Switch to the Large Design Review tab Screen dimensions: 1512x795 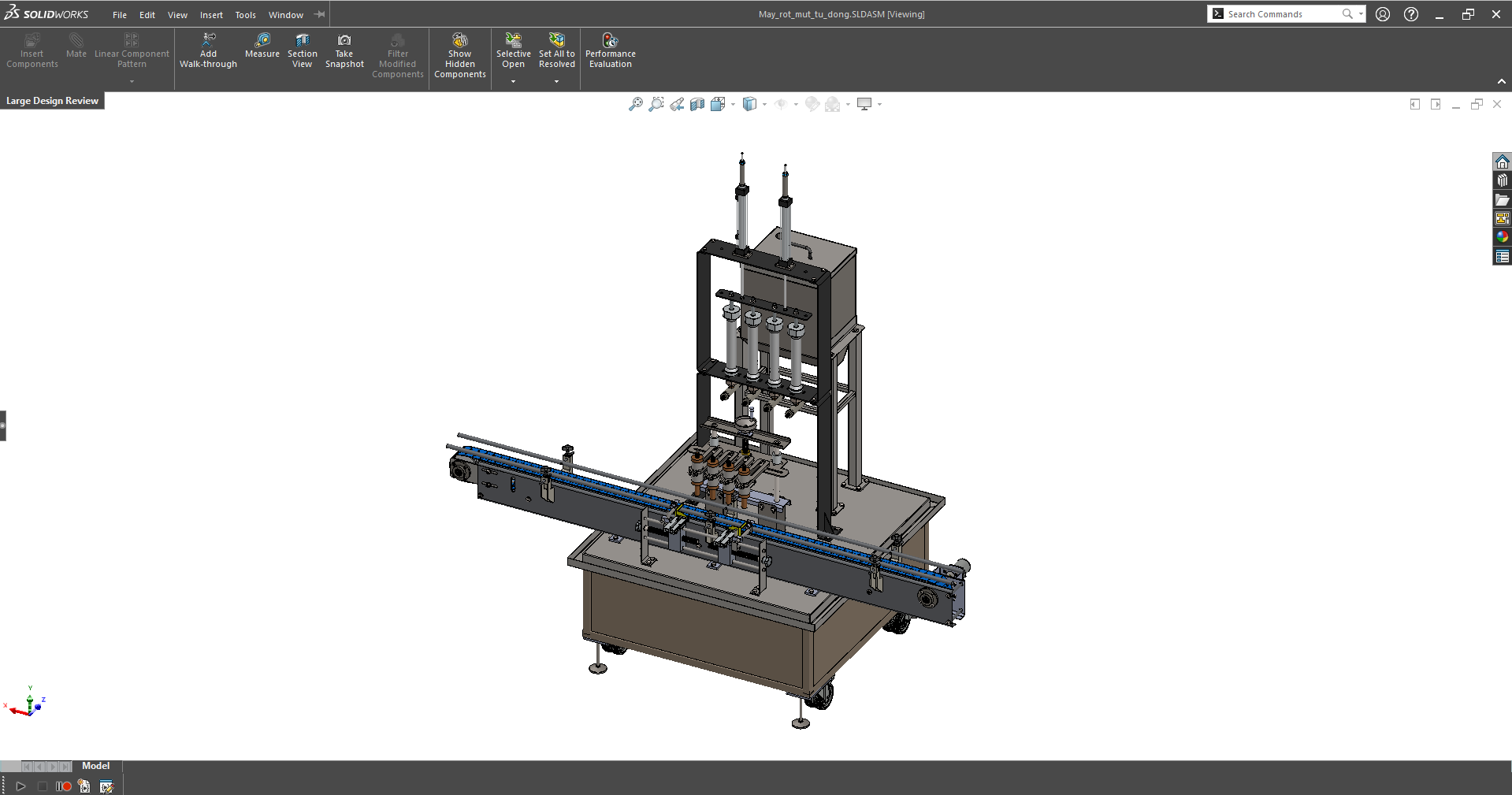[52, 101]
